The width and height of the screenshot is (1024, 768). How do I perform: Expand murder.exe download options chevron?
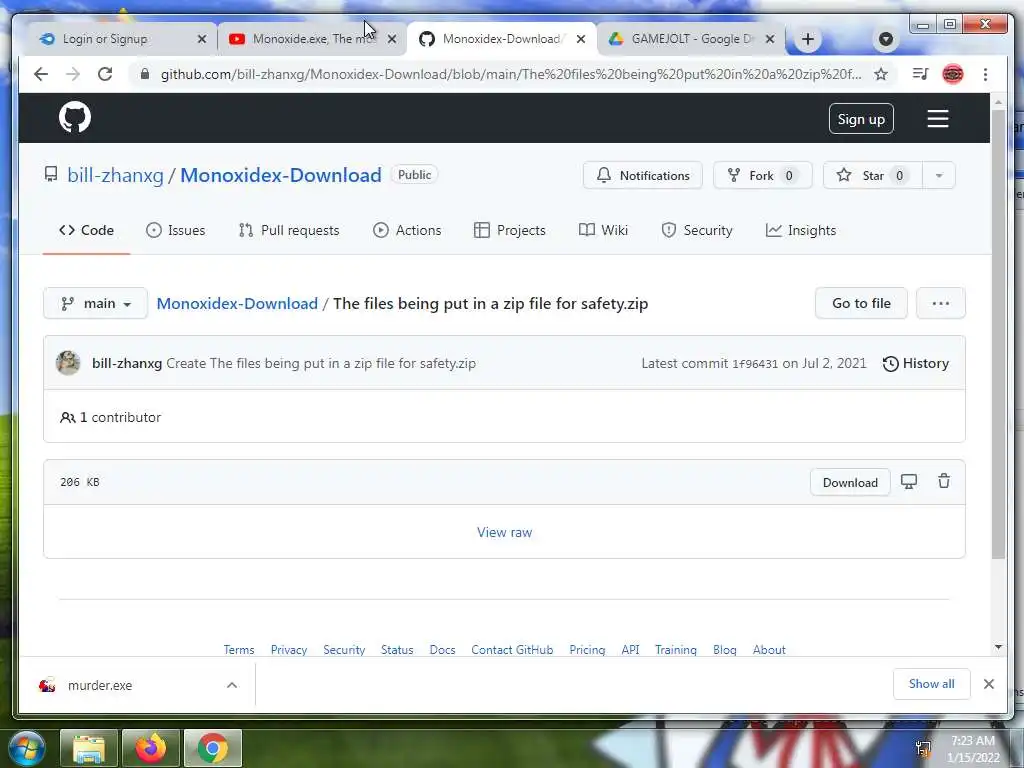[x=232, y=685]
